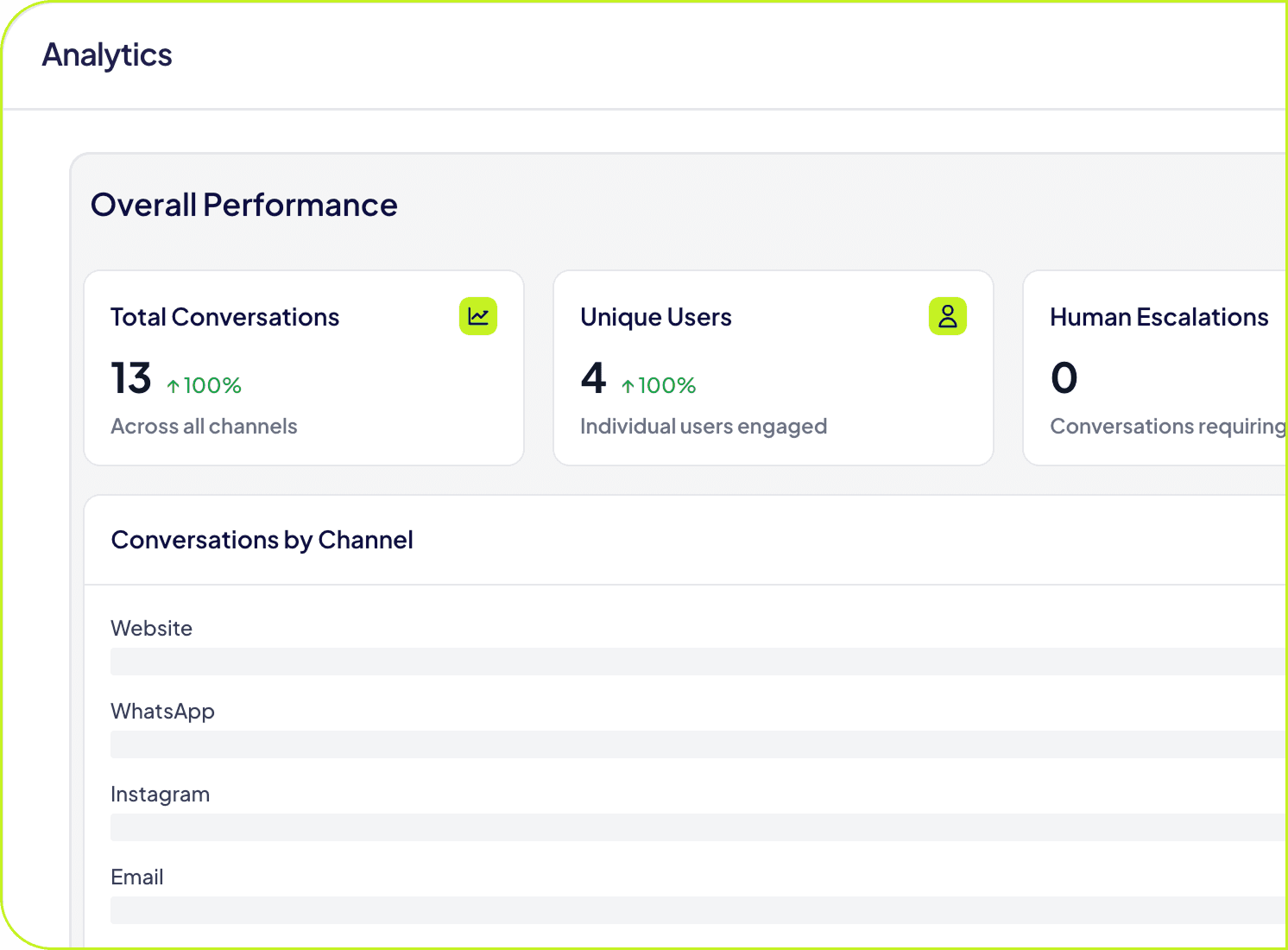Click the Website channel progress bar
This screenshot has height=950, width=1288.
click(698, 662)
